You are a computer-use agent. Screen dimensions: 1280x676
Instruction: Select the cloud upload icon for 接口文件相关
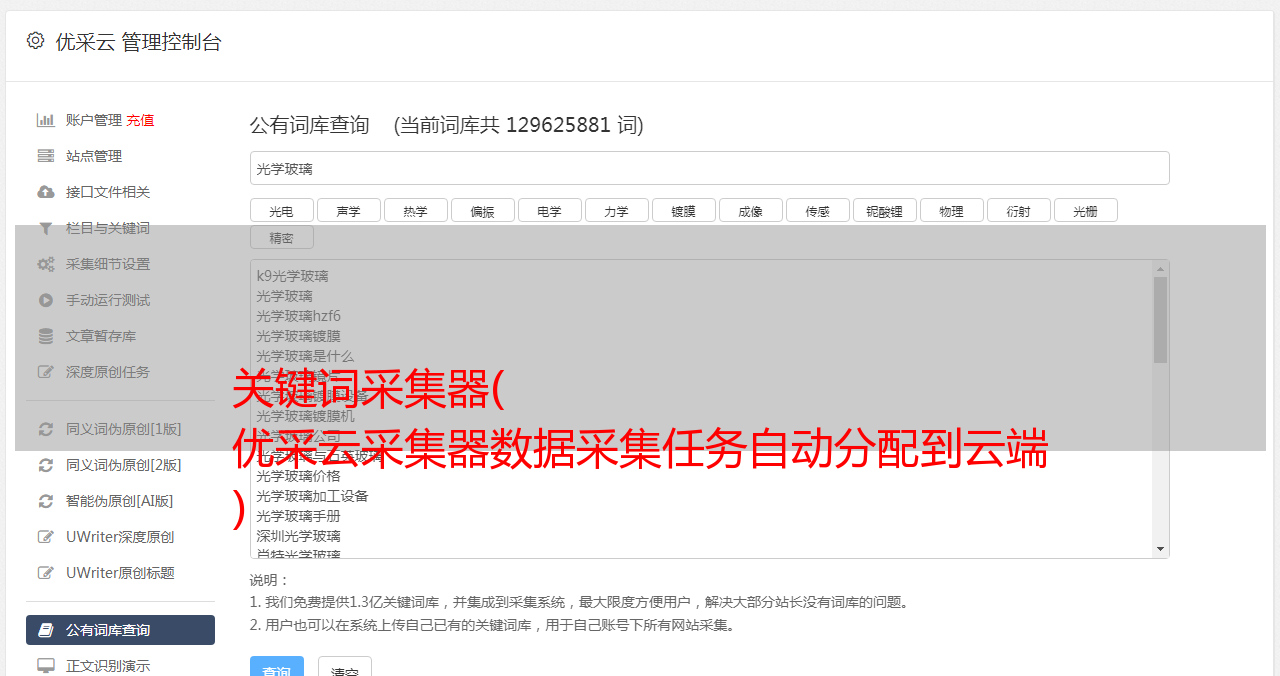point(45,192)
